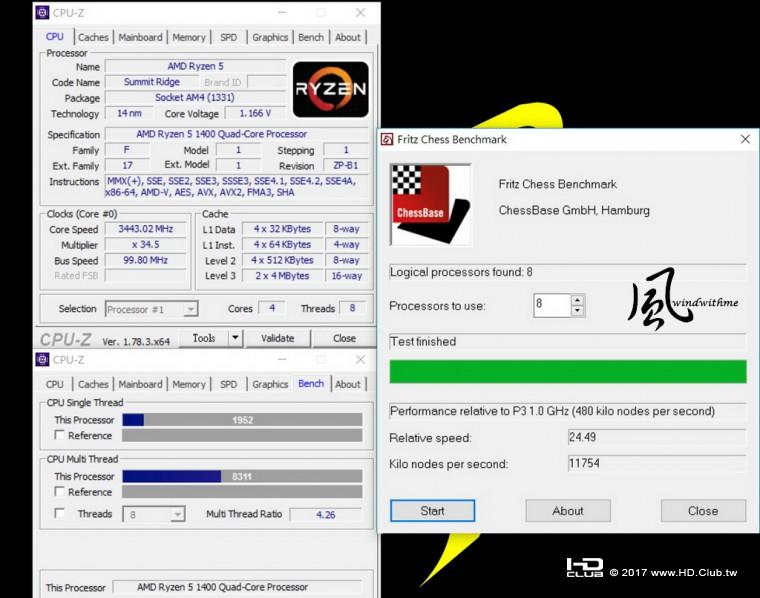Switch to Caches tab in top CPU-Z window
Screen dimensions: 760x598
point(93,37)
